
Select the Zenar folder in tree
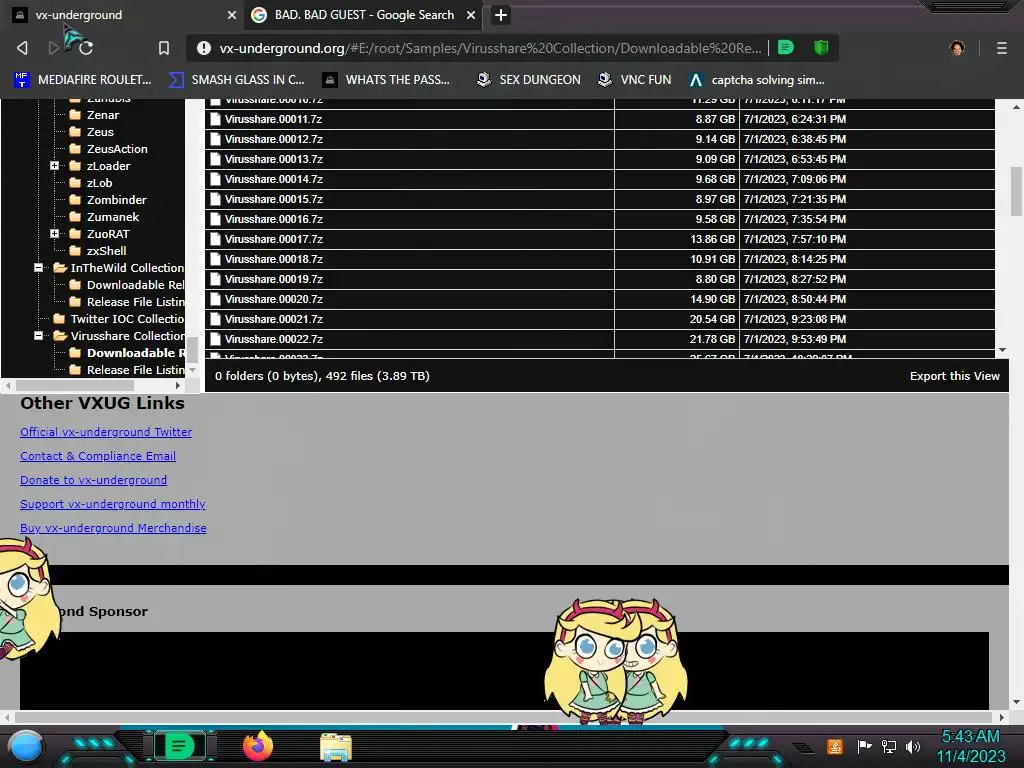click(103, 115)
